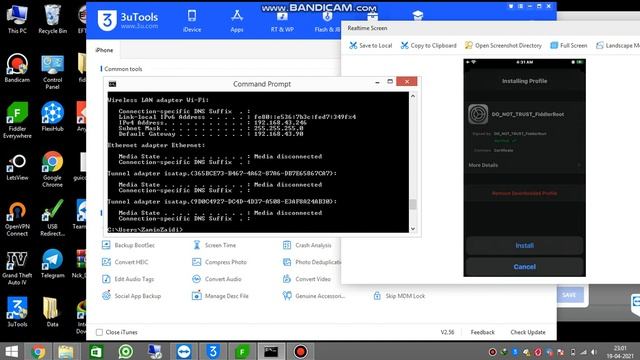The width and height of the screenshot is (640, 360).
Task: Open the Bandicam desktop shortcut
Action: pos(17,68)
